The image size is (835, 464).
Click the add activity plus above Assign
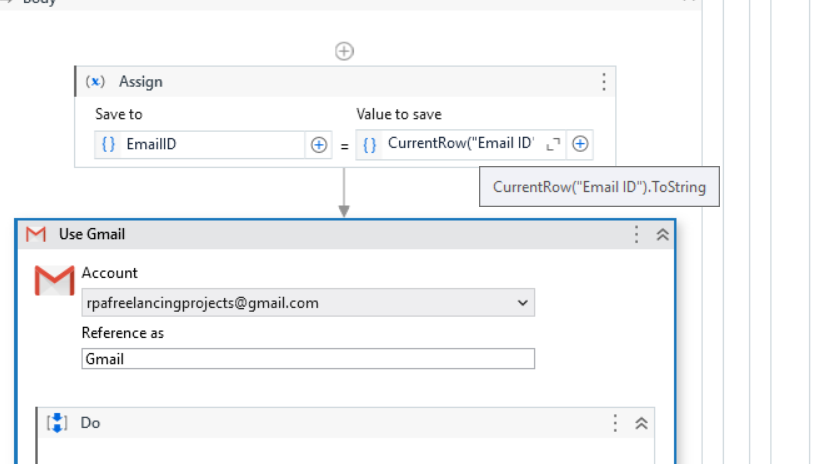coord(344,51)
